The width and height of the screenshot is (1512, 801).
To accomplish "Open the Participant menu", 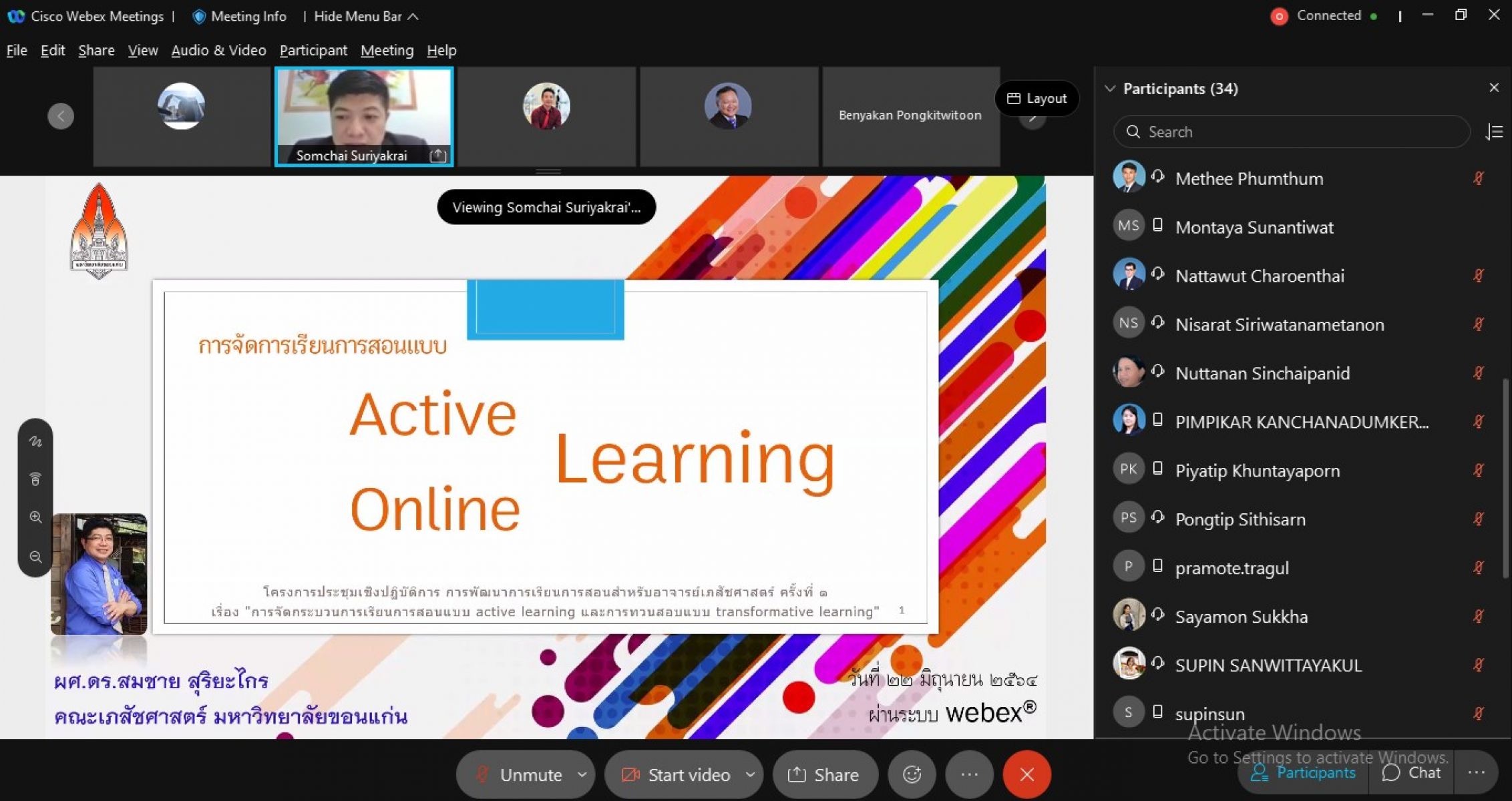I will [313, 50].
